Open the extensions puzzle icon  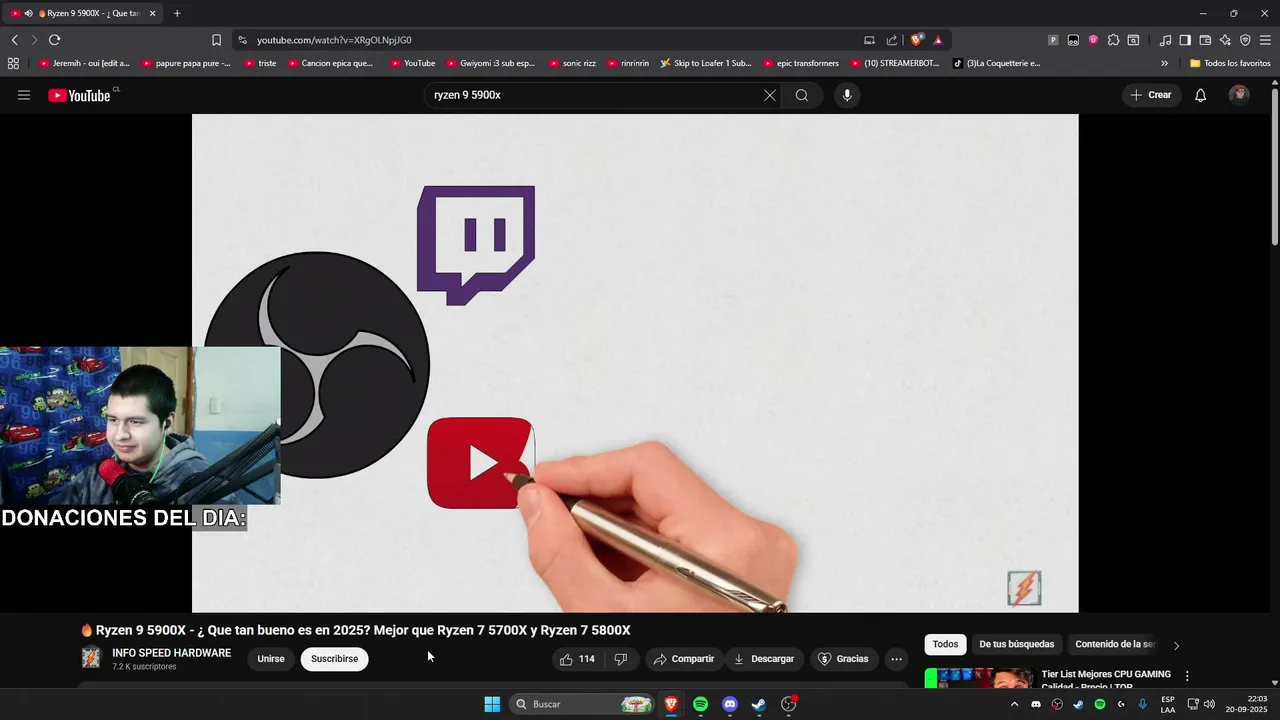1113,40
